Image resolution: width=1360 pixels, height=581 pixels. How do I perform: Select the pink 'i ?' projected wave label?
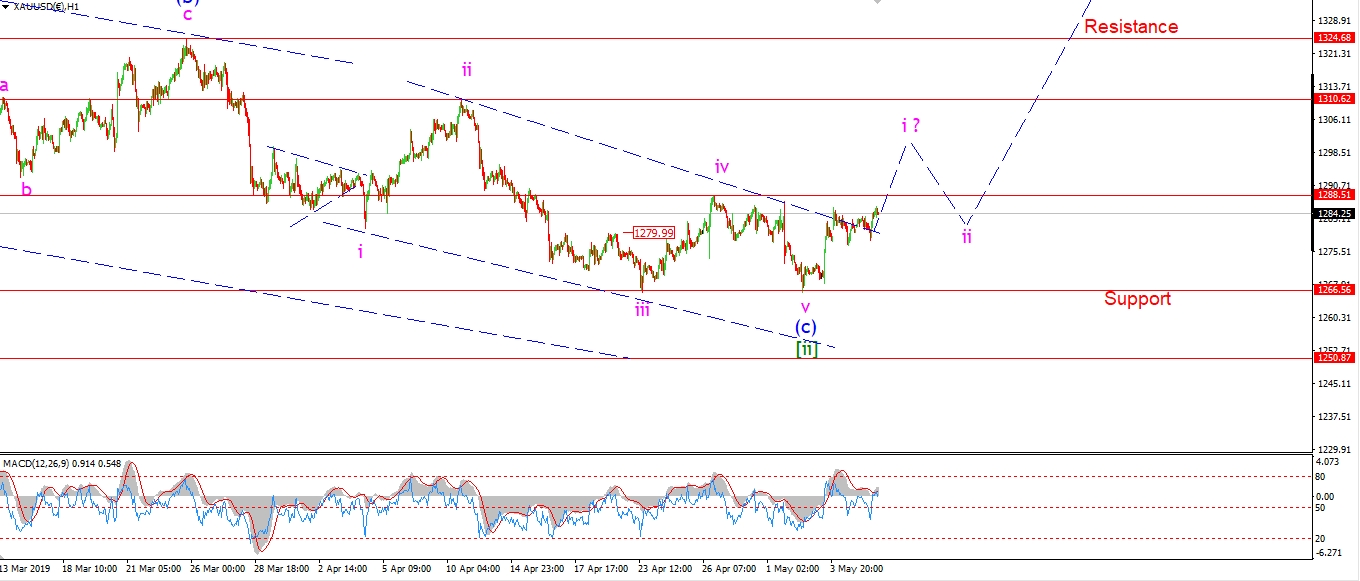coord(910,127)
